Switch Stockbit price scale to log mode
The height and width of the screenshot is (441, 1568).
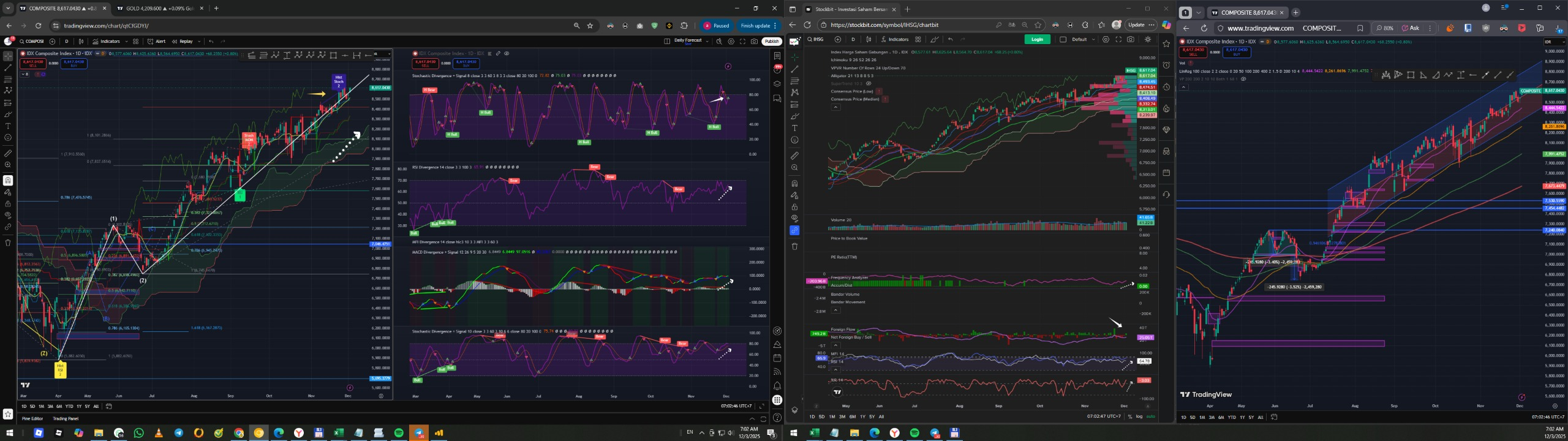[1139, 417]
